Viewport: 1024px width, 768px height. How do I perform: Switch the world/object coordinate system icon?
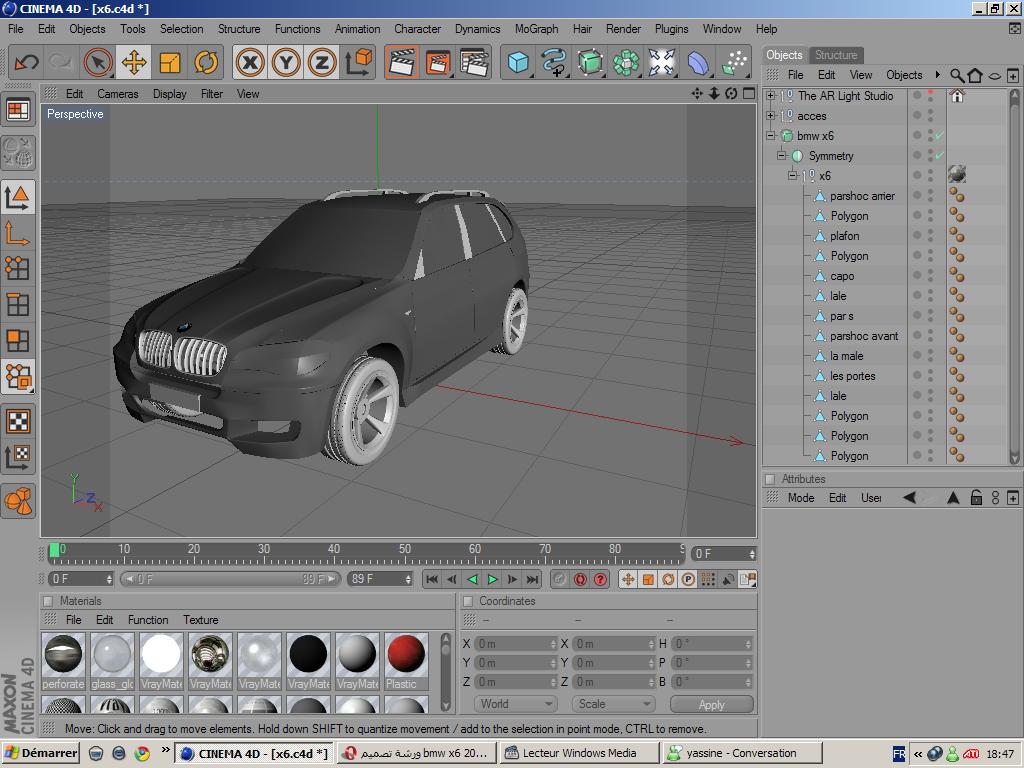coord(358,63)
